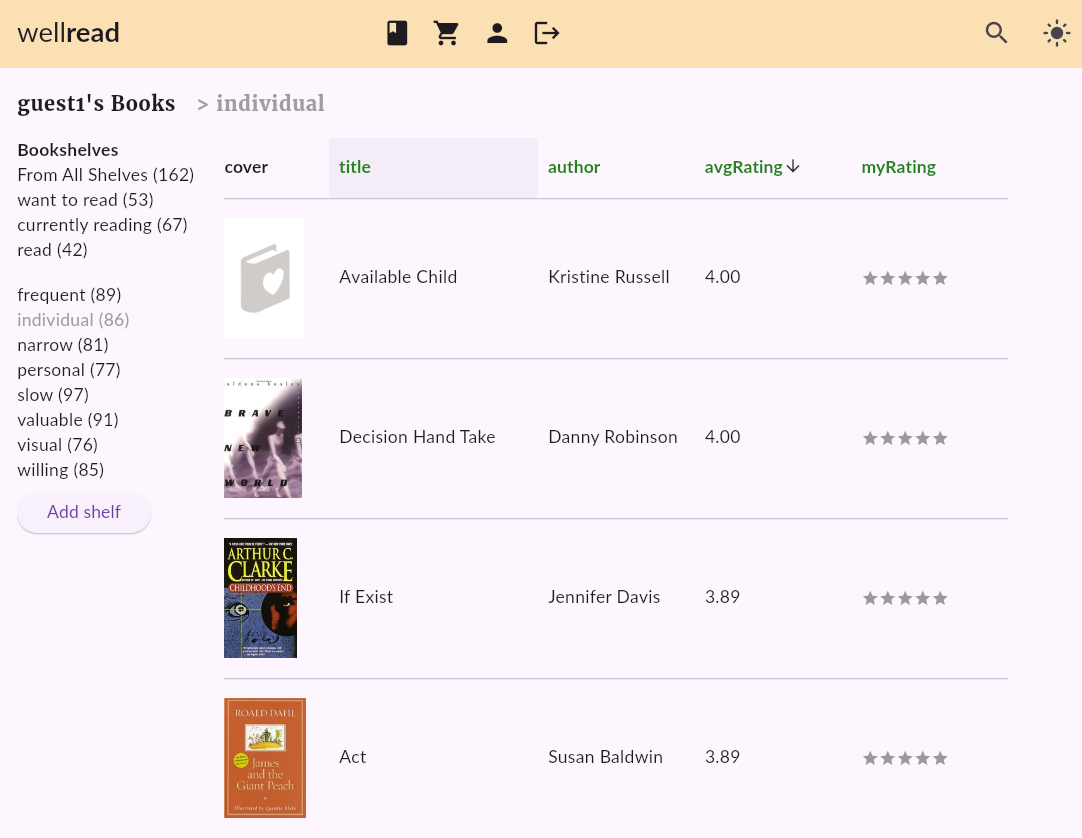Open the user profile icon
Viewport: 1082px width, 838px height.
(x=497, y=34)
